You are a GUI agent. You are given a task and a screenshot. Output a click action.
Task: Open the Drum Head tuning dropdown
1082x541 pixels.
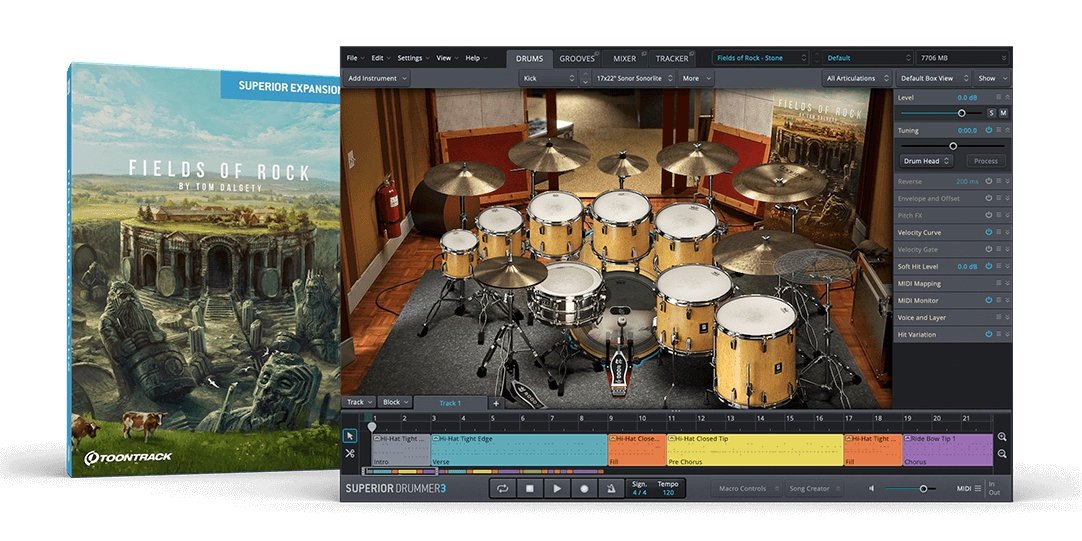(926, 160)
